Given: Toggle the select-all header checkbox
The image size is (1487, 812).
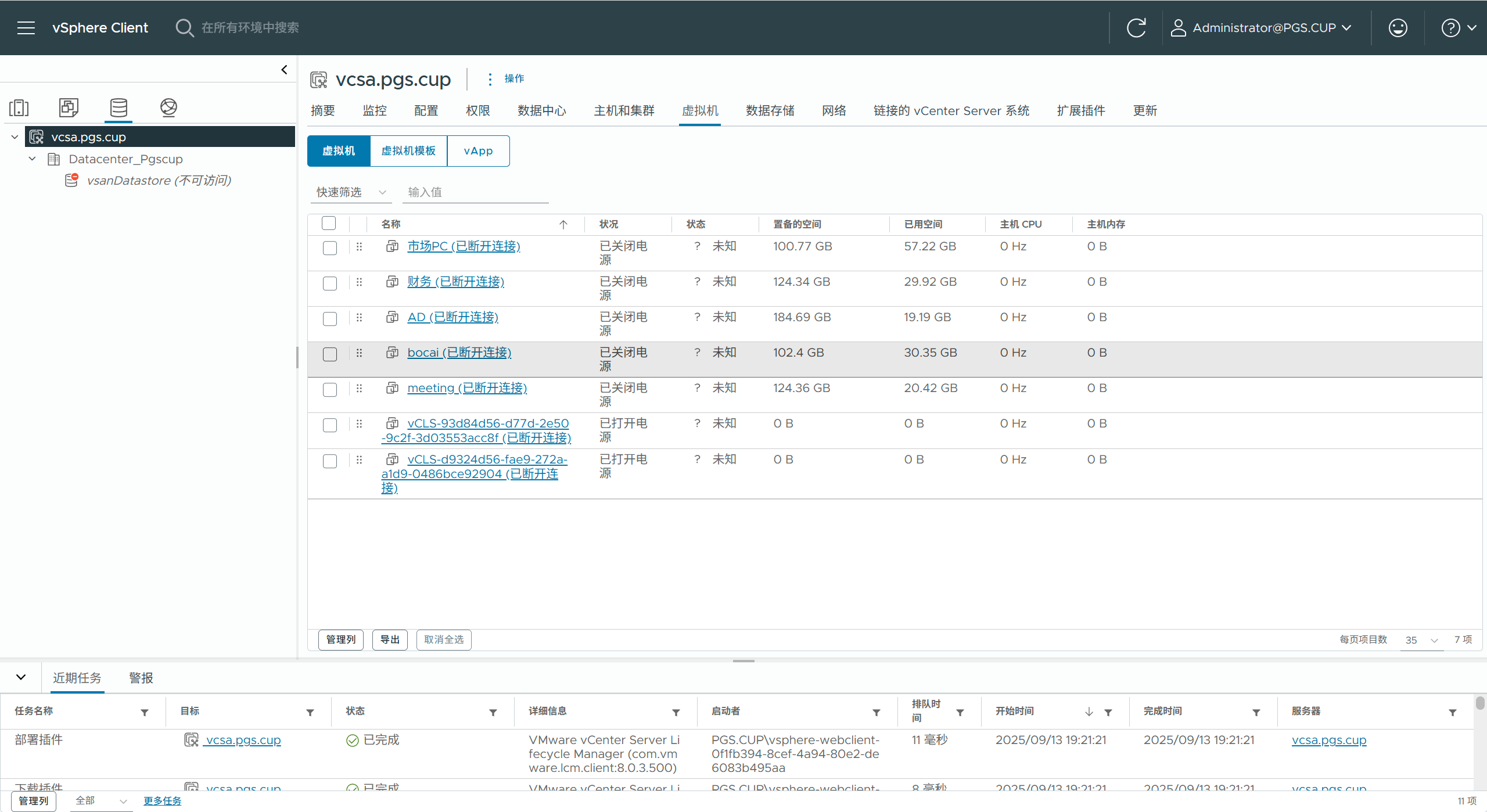Looking at the screenshot, I should coord(329,223).
